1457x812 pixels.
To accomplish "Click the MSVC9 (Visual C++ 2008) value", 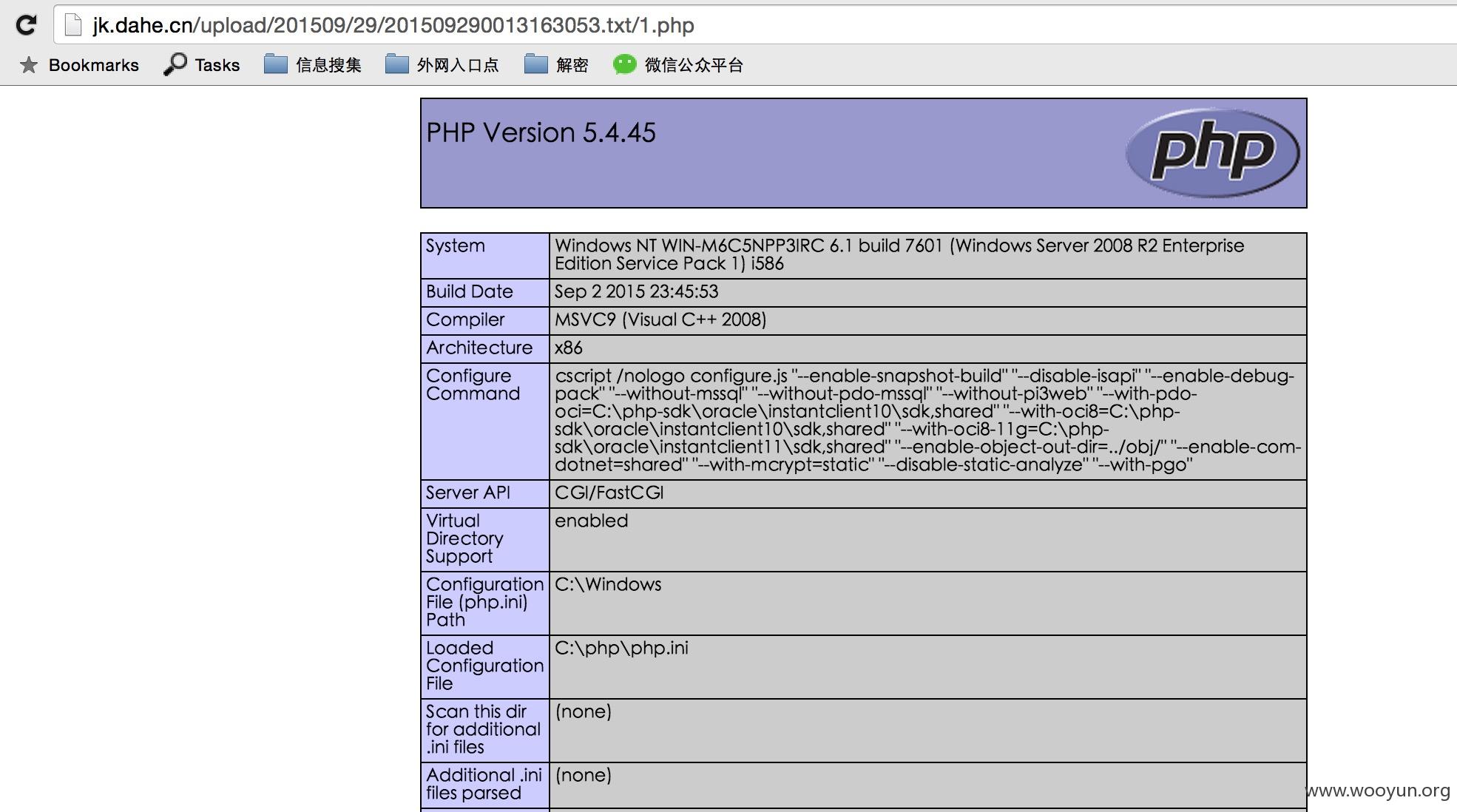I will tap(660, 320).
